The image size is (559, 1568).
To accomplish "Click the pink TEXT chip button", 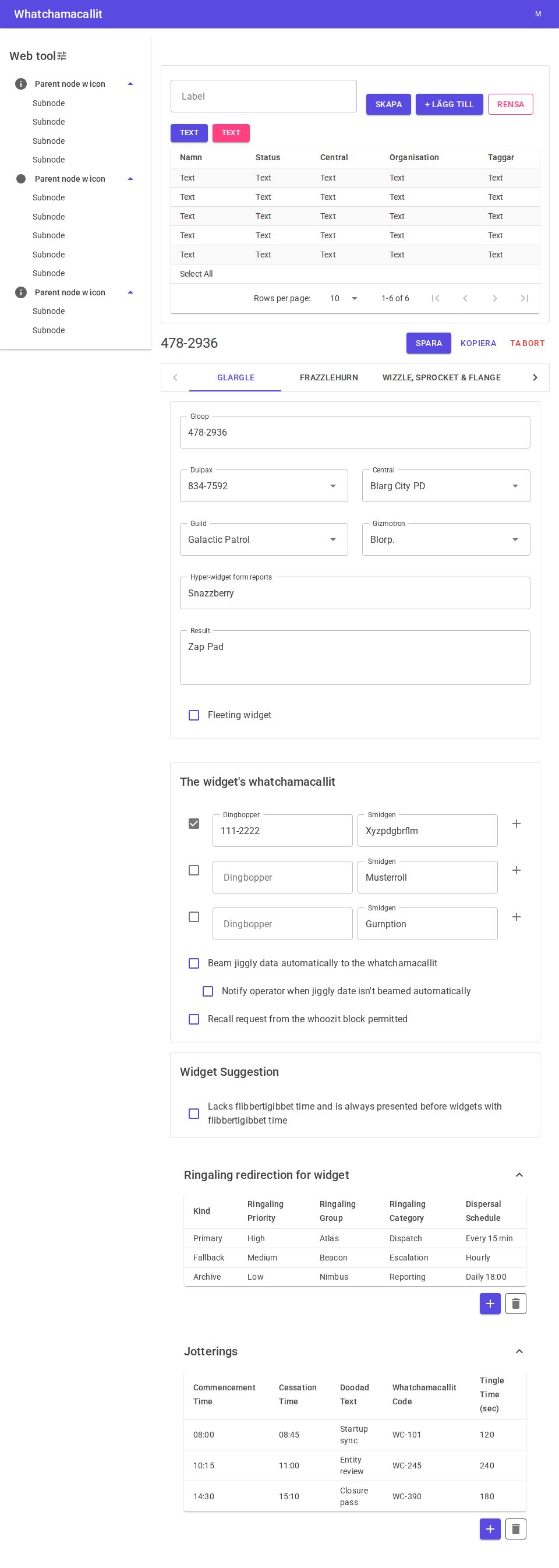I will 231,133.
